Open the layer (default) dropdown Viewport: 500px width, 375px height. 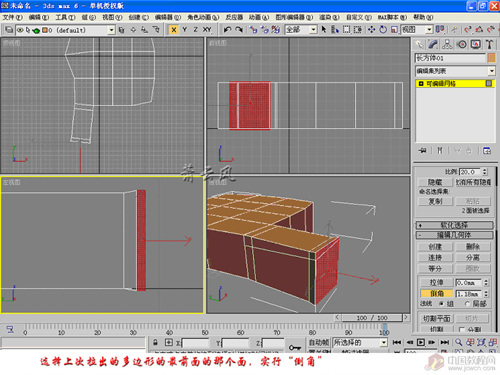[111, 30]
